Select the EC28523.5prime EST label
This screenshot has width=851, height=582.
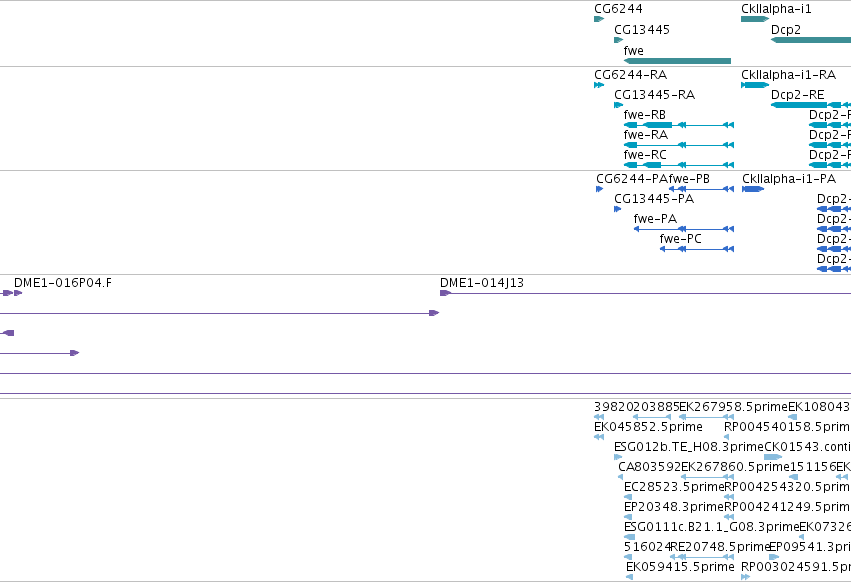674,488
